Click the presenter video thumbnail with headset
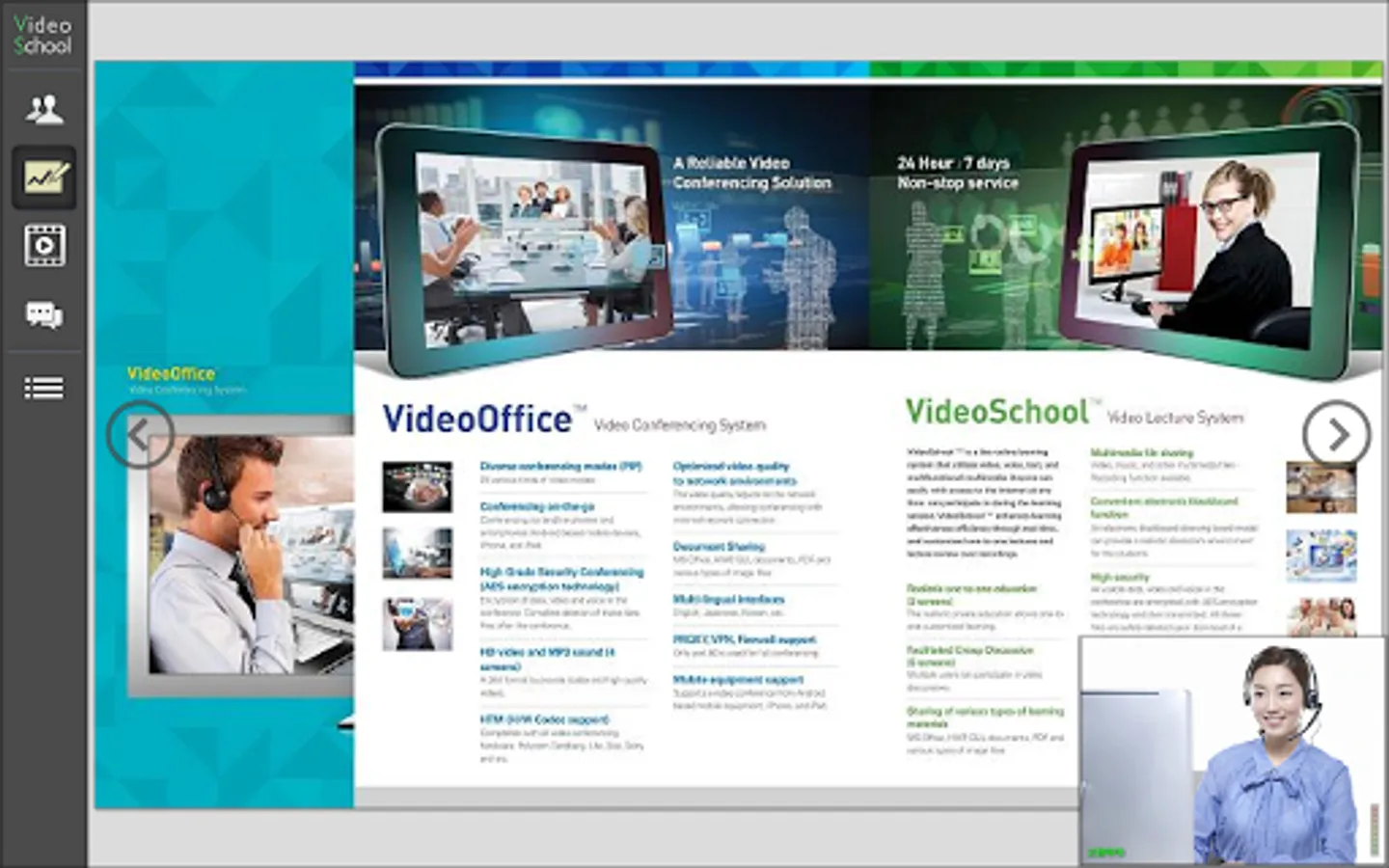This screenshot has width=1389, height=868. [1233, 751]
